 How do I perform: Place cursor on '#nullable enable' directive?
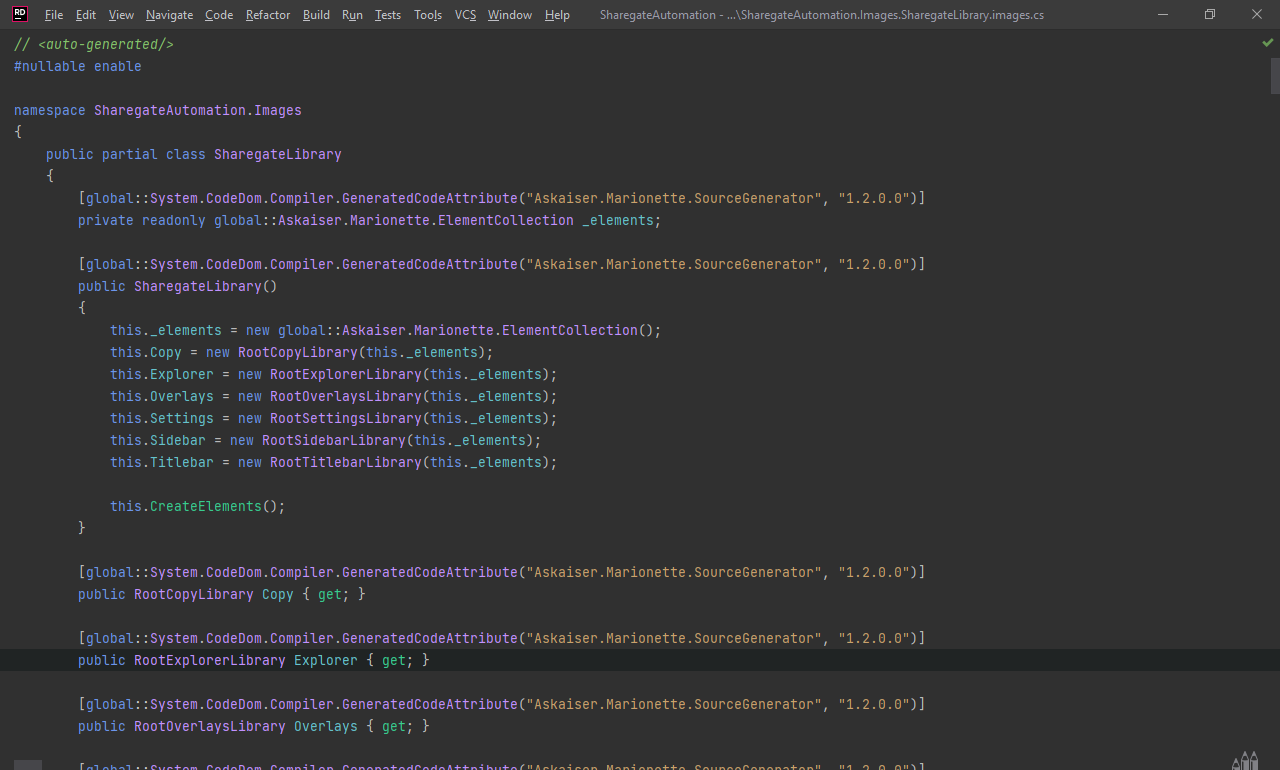click(78, 67)
